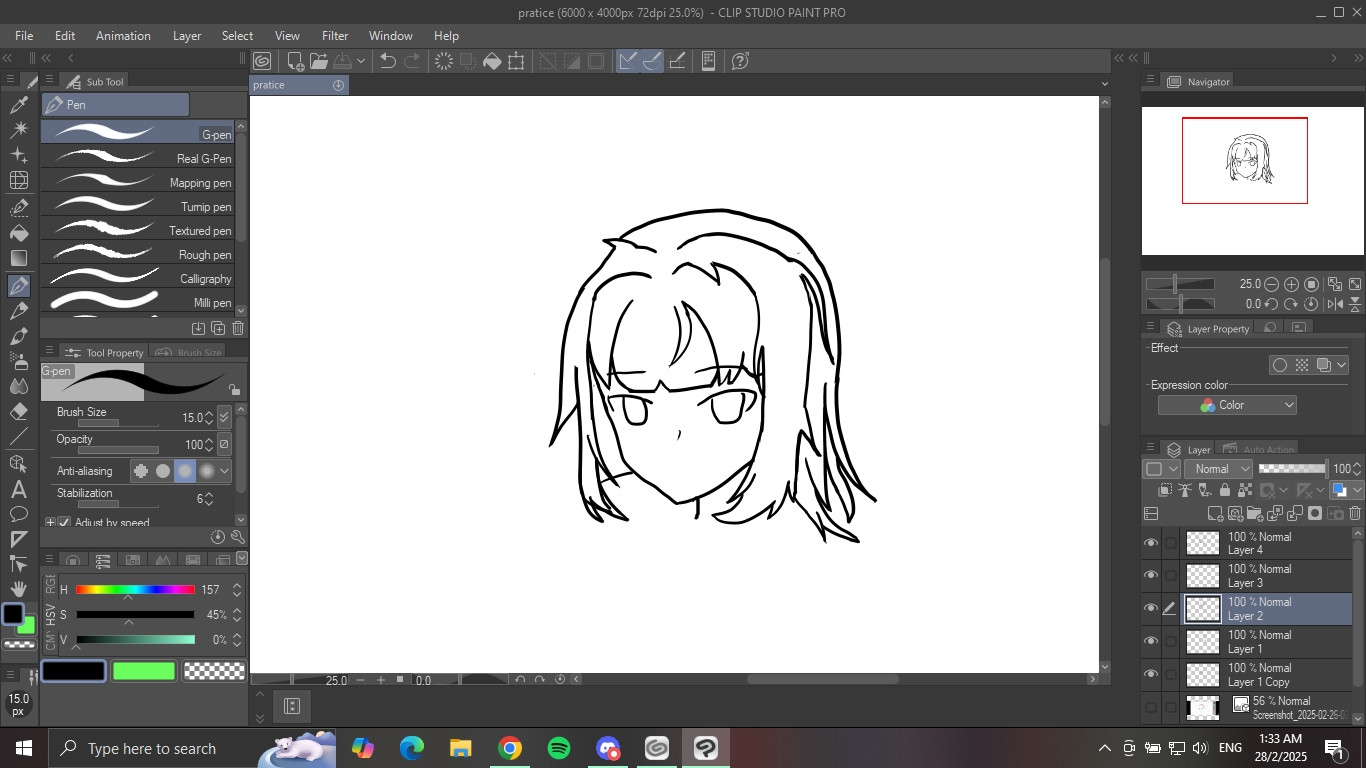1366x768 pixels.
Task: Delete layer using Layer panel trash icon
Action: [x=1355, y=513]
